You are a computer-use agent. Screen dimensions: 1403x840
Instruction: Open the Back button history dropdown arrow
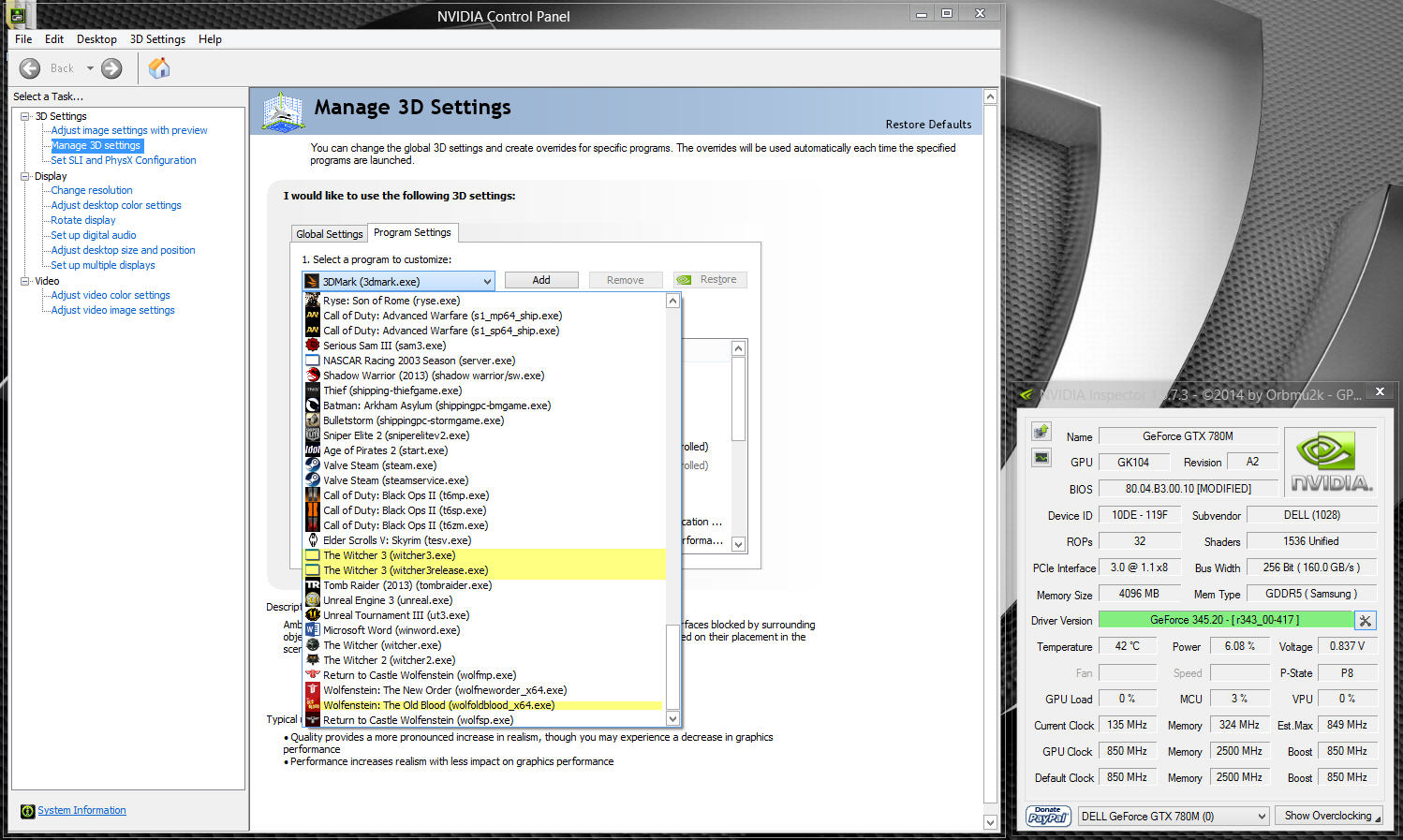tap(90, 68)
